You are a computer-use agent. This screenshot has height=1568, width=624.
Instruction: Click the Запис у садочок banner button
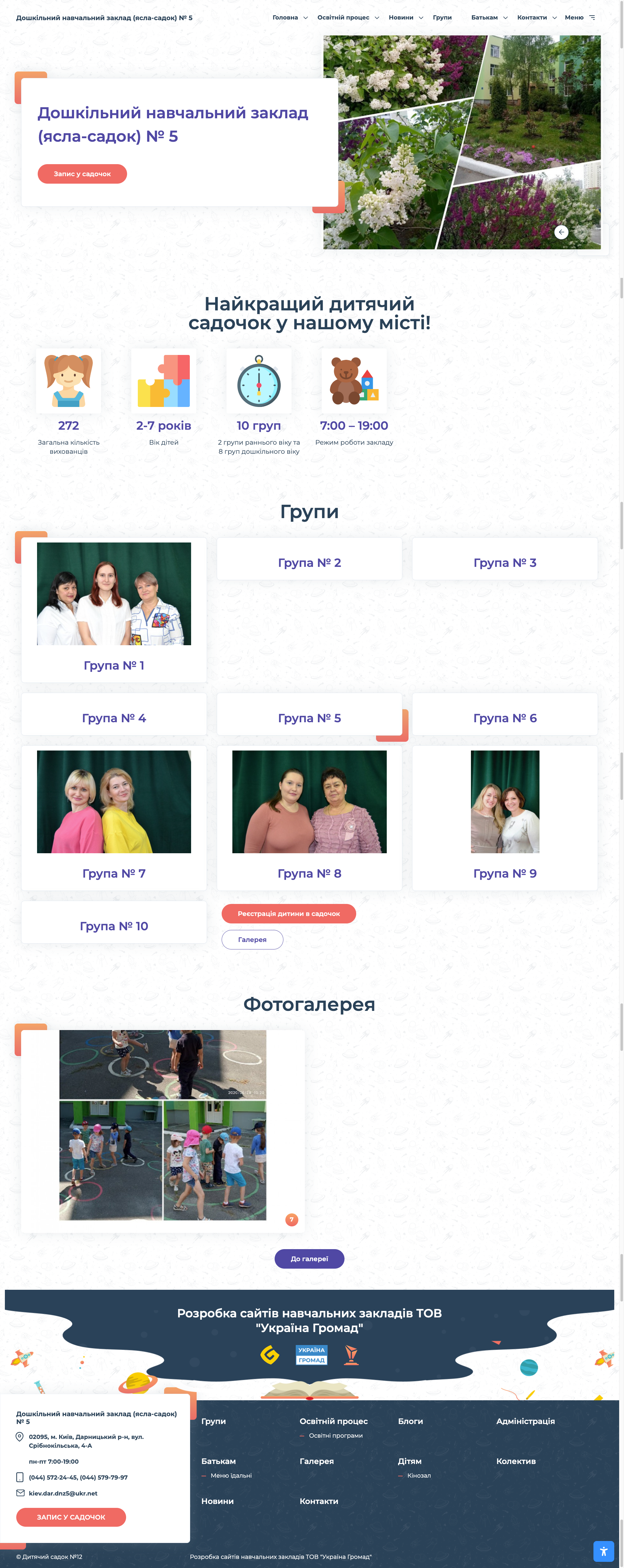(82, 174)
